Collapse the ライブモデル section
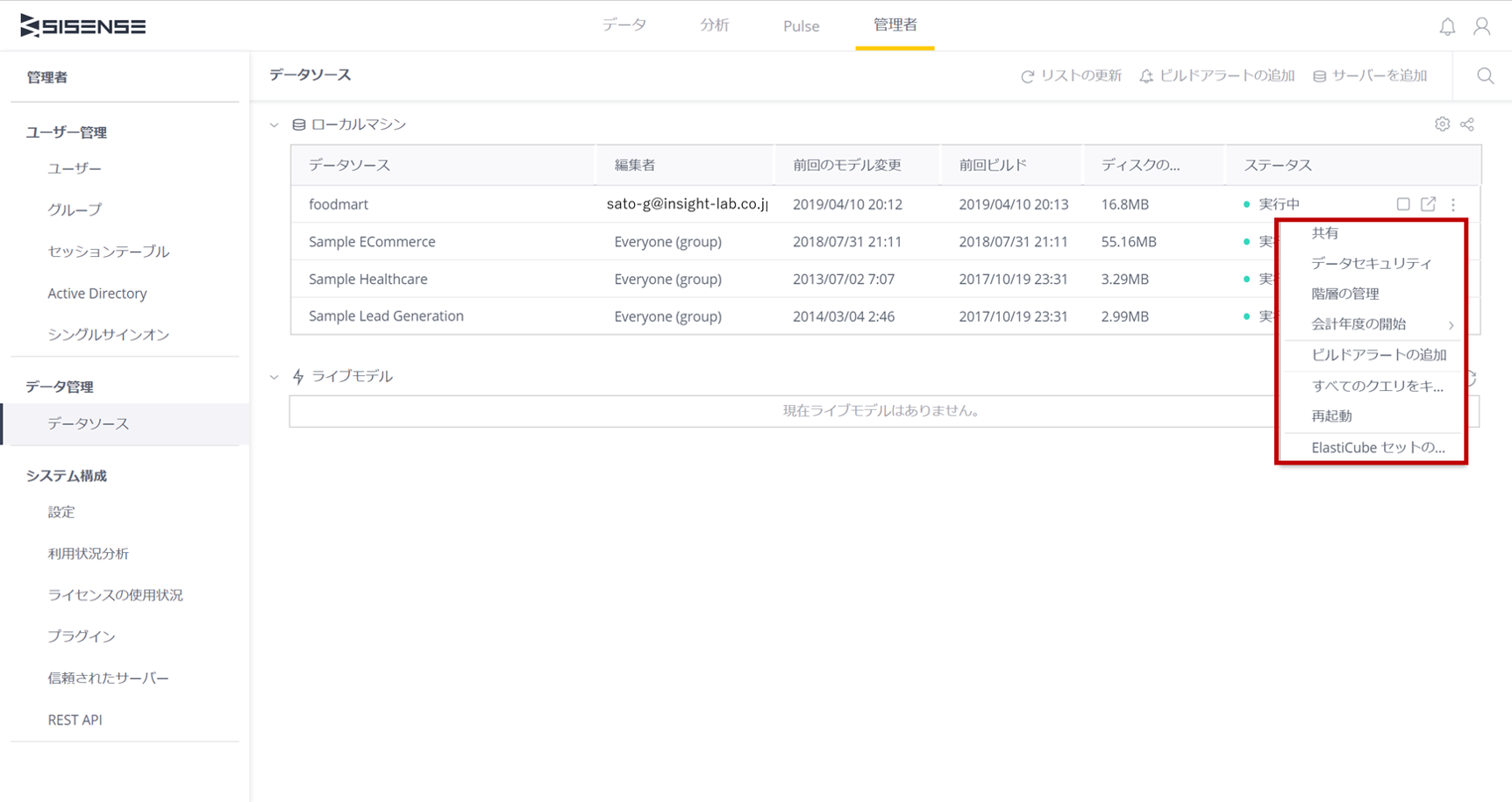The width and height of the screenshot is (1512, 802). [275, 377]
